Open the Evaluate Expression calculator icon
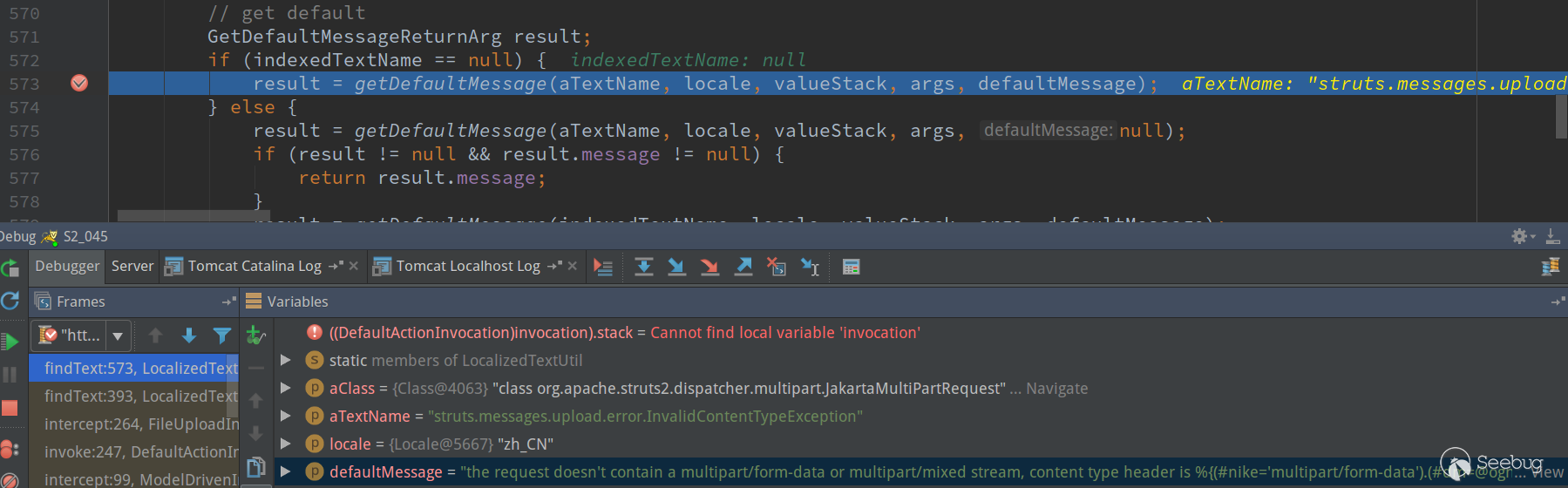1568x488 pixels. tap(852, 267)
